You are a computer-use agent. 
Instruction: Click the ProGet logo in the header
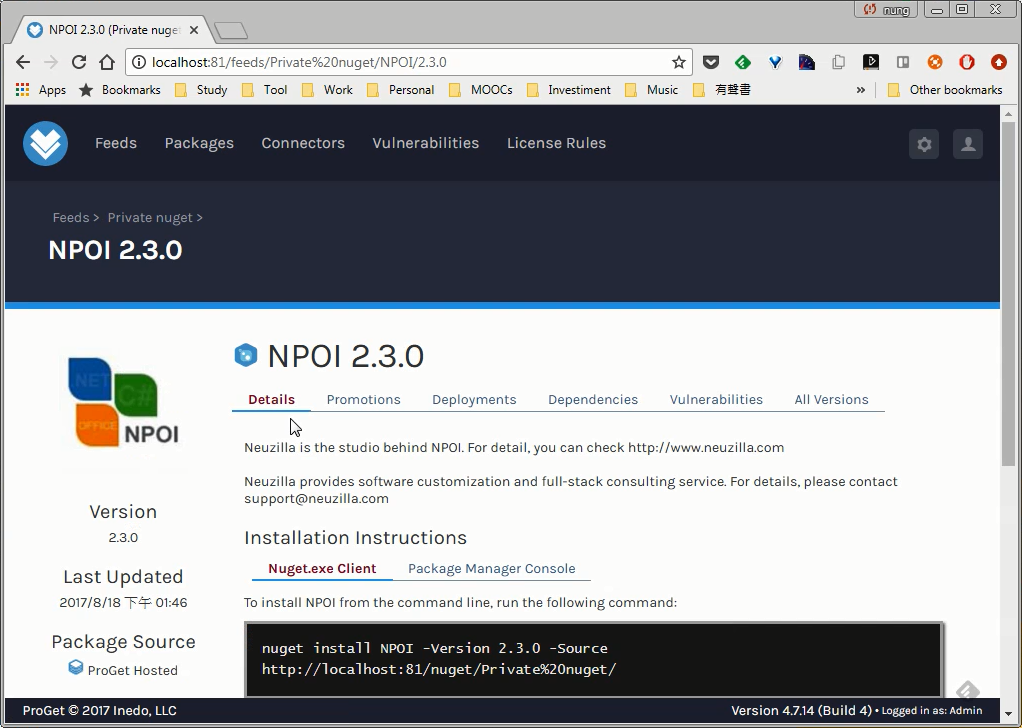click(x=46, y=143)
